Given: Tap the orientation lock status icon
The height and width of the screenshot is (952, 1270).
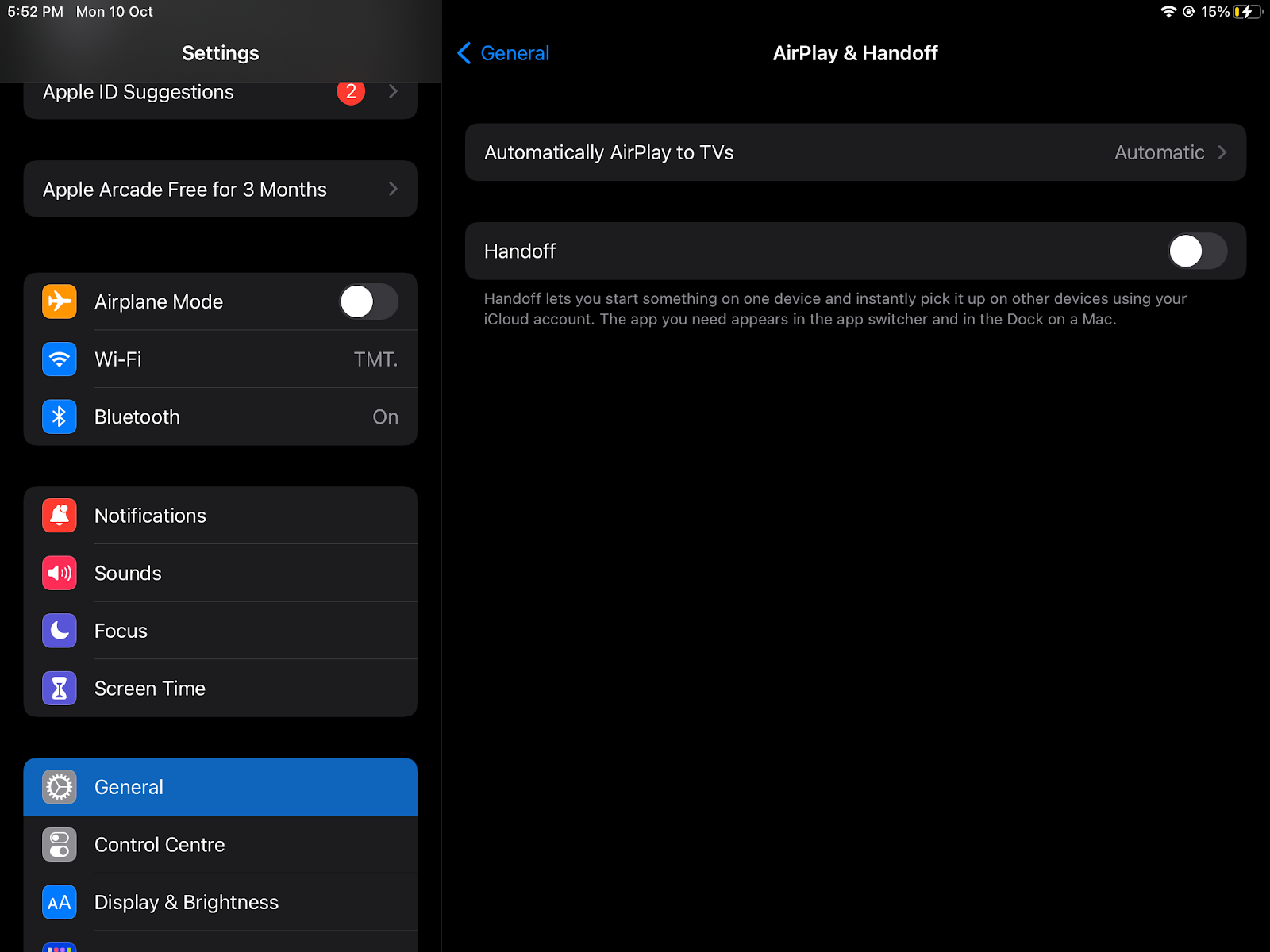Looking at the screenshot, I should click(x=1189, y=12).
